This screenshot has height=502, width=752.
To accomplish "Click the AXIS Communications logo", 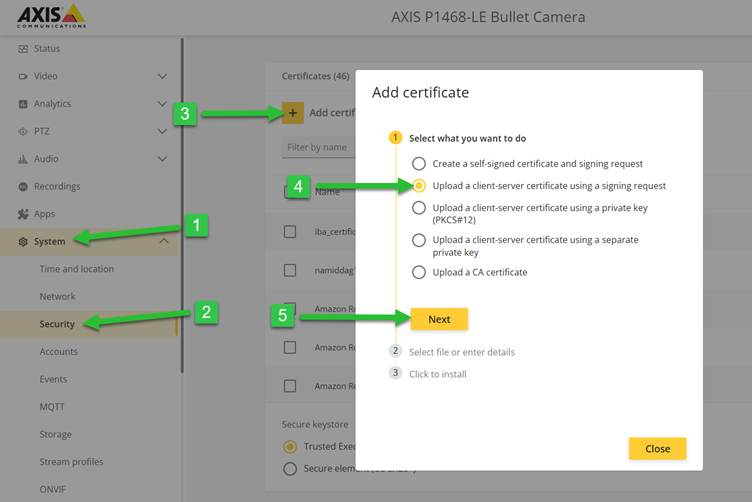I will click(x=52, y=16).
